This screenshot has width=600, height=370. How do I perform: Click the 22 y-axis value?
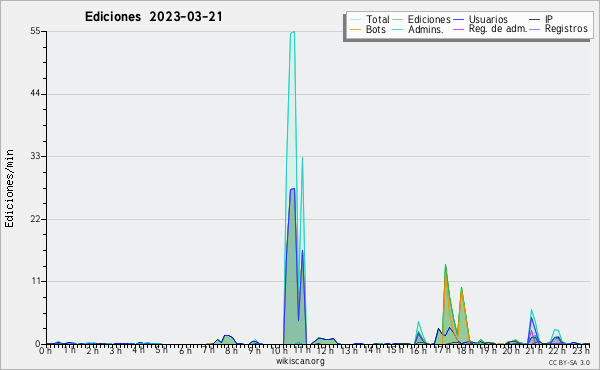tap(35, 219)
